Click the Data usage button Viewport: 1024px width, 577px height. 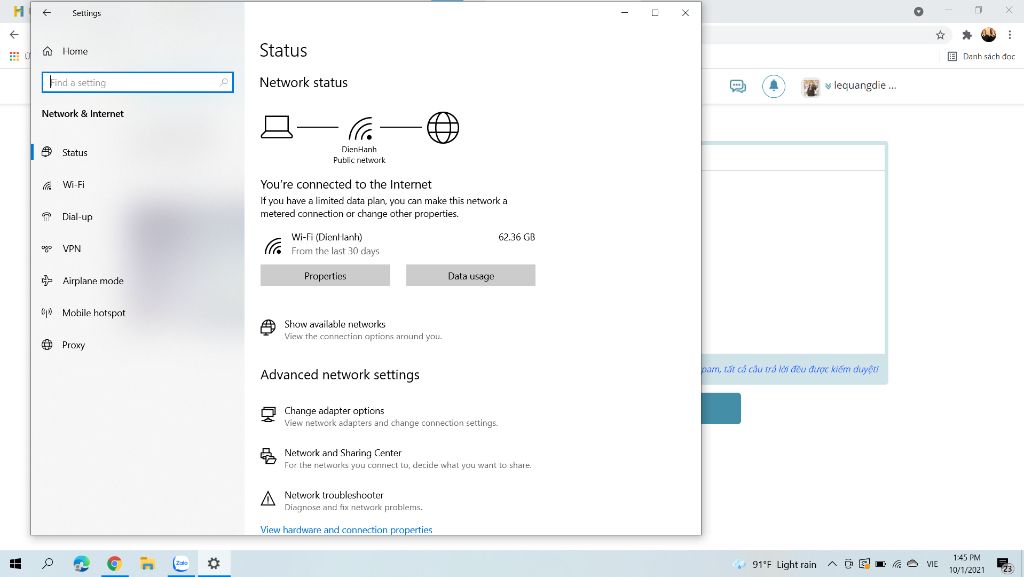[x=471, y=275]
